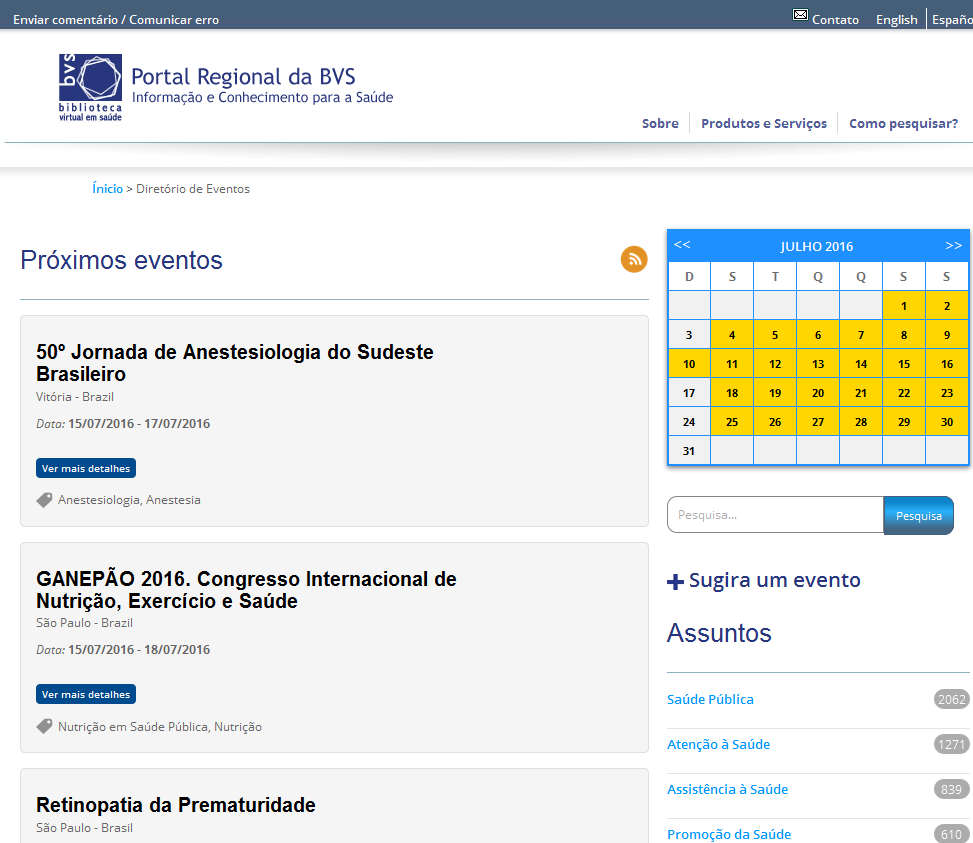973x843 pixels.
Task: Select July 20 in the calendar
Action: pos(818,393)
